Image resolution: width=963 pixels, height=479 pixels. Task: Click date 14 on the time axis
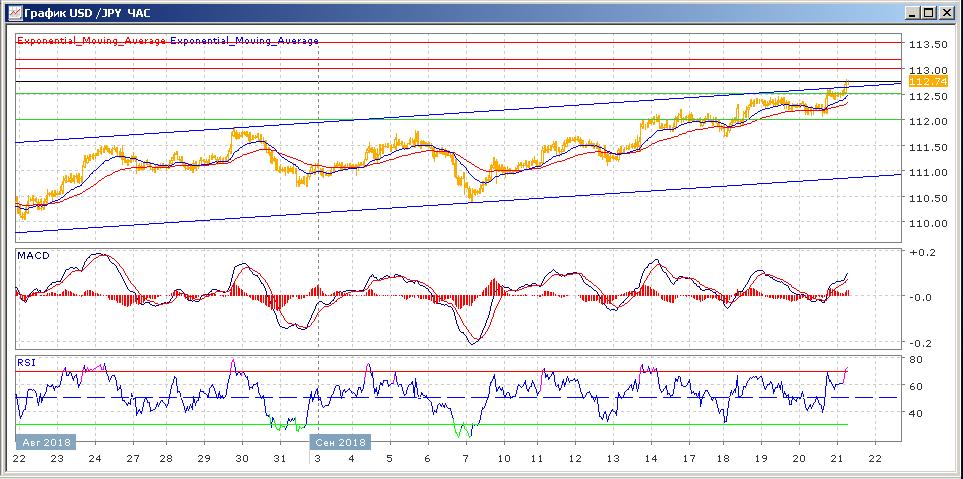tap(651, 458)
